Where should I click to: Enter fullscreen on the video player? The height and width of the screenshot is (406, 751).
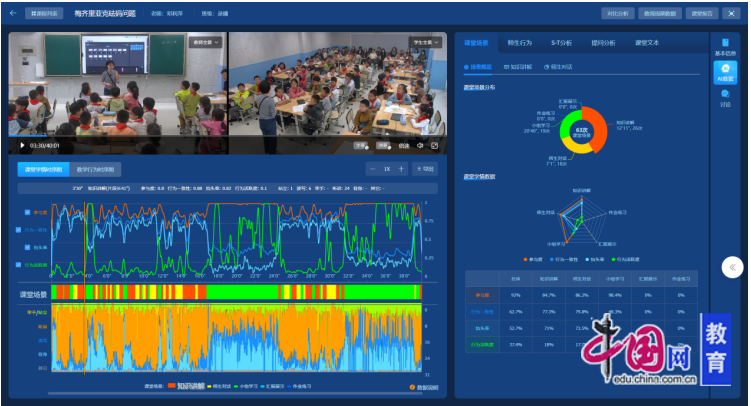pos(434,144)
